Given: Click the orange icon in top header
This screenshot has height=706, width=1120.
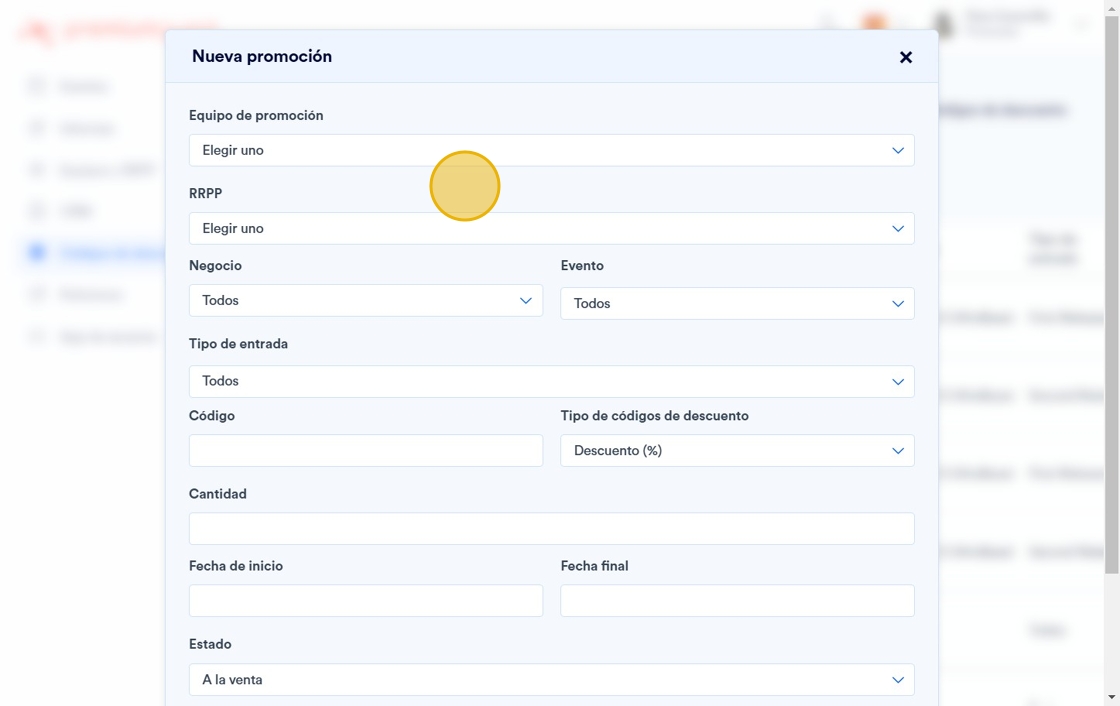Looking at the screenshot, I should [x=874, y=24].
